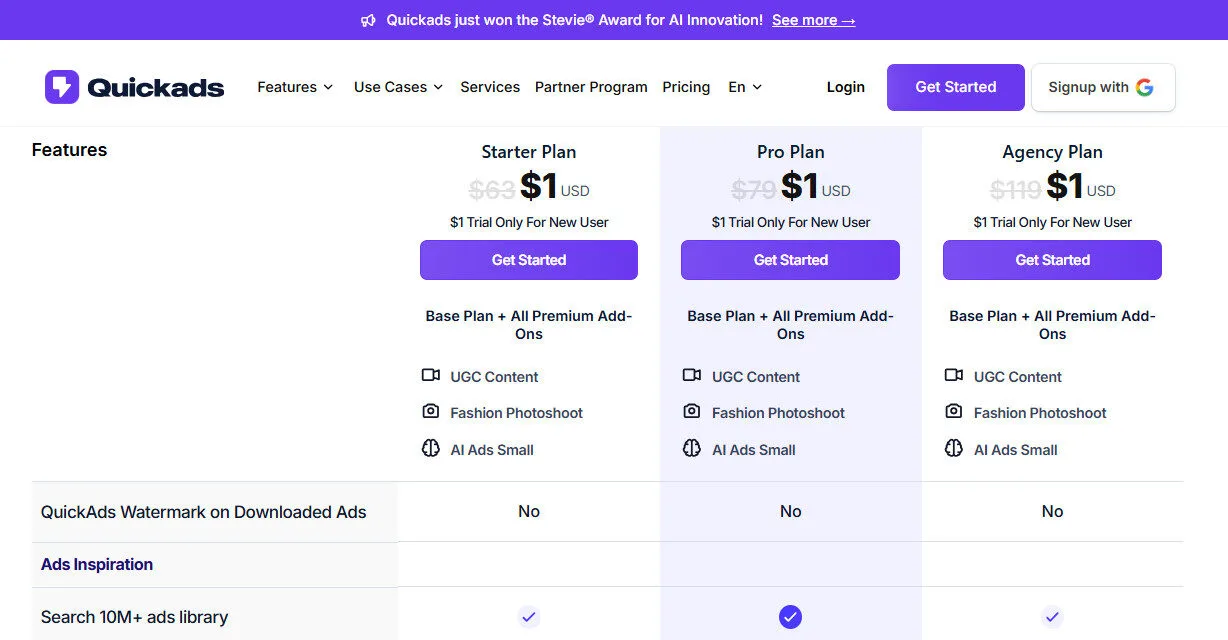Click the Google G icon in Signup button
The height and width of the screenshot is (640, 1228).
coord(1147,87)
